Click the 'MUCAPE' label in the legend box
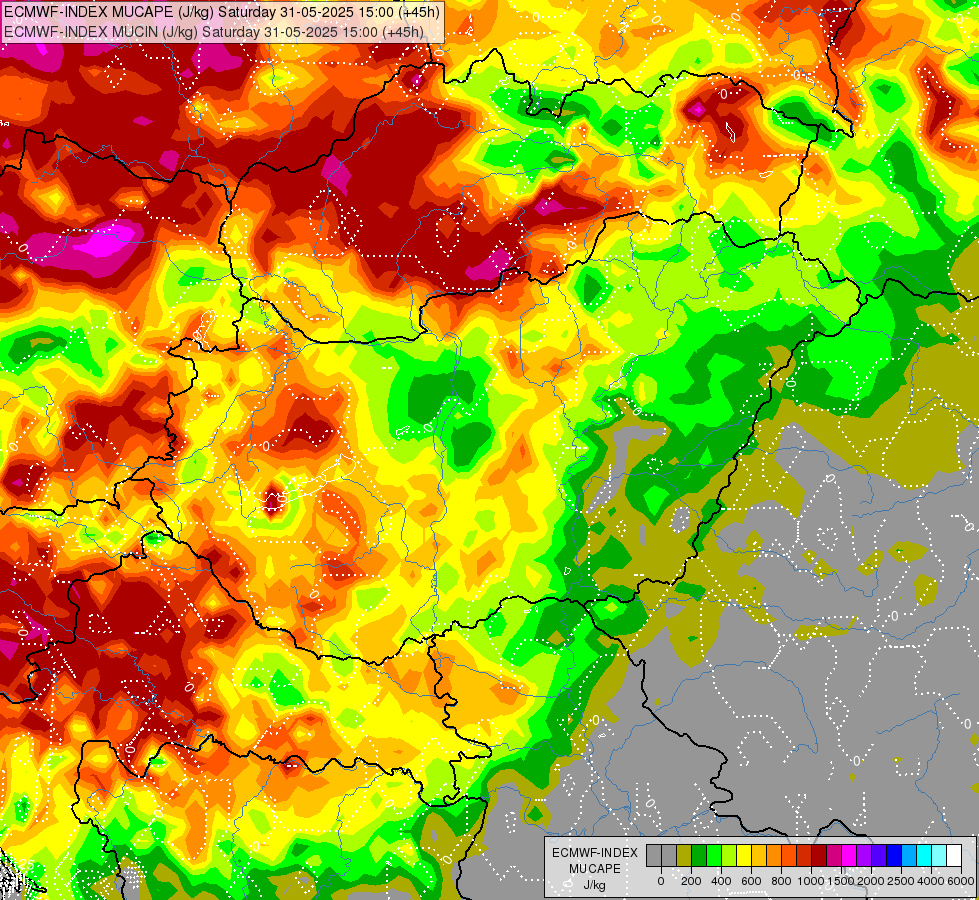 (x=595, y=869)
